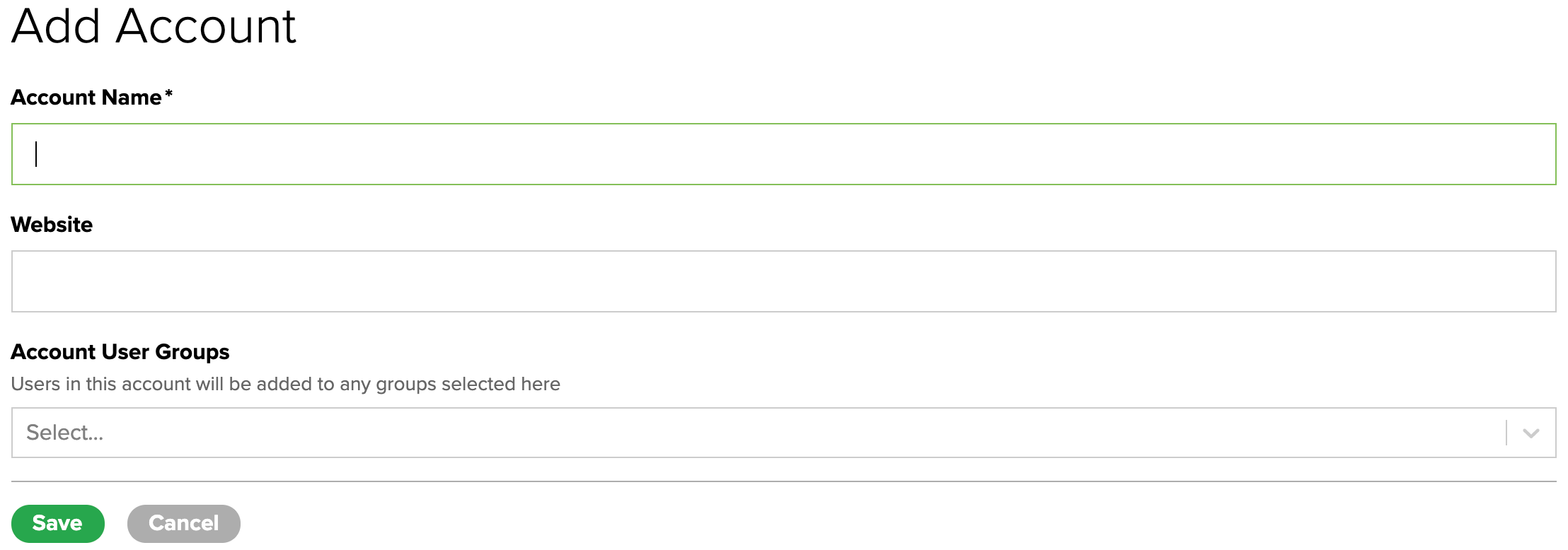The height and width of the screenshot is (550, 1568).
Task: Click the "Website" field label
Action: point(52,225)
